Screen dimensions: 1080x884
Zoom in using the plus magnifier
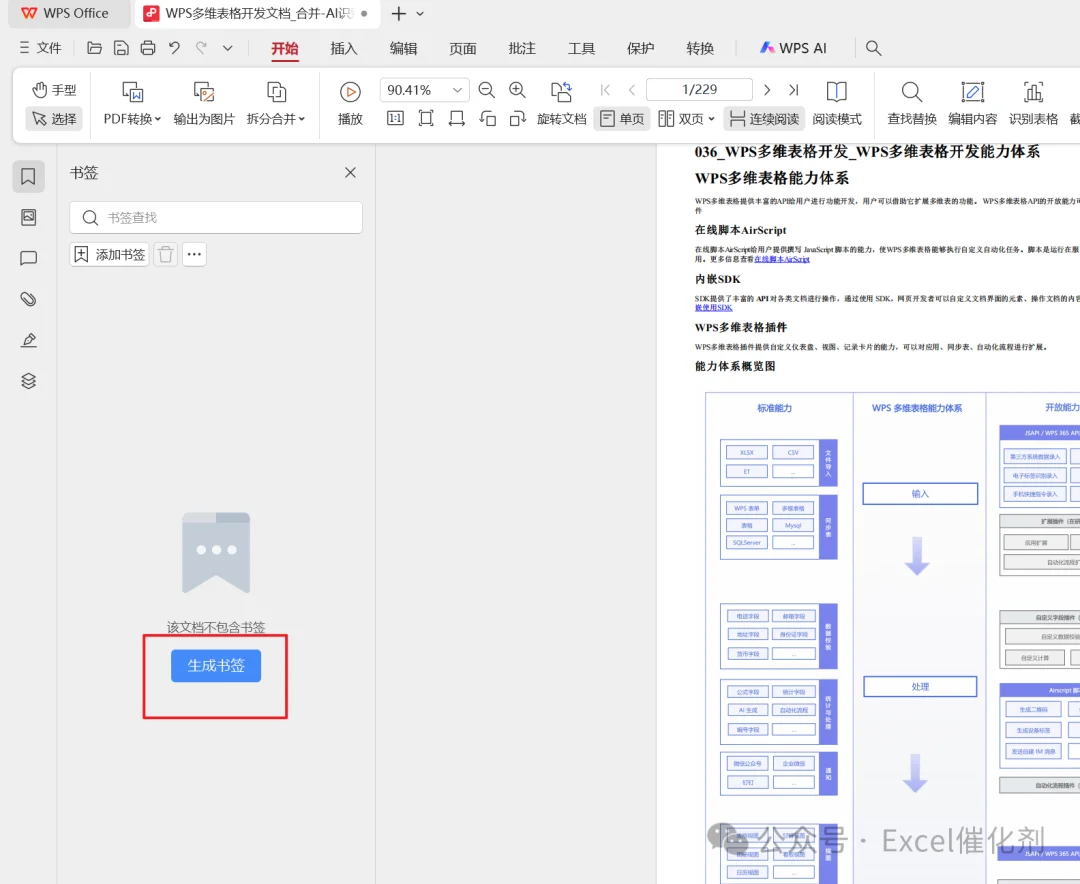coord(517,90)
